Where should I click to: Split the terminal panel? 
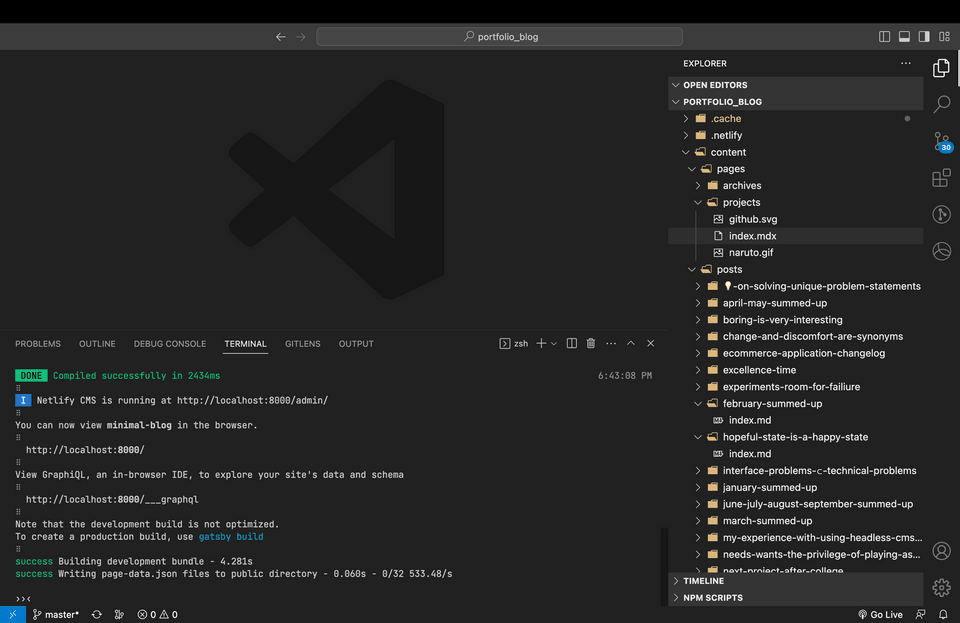click(x=572, y=343)
